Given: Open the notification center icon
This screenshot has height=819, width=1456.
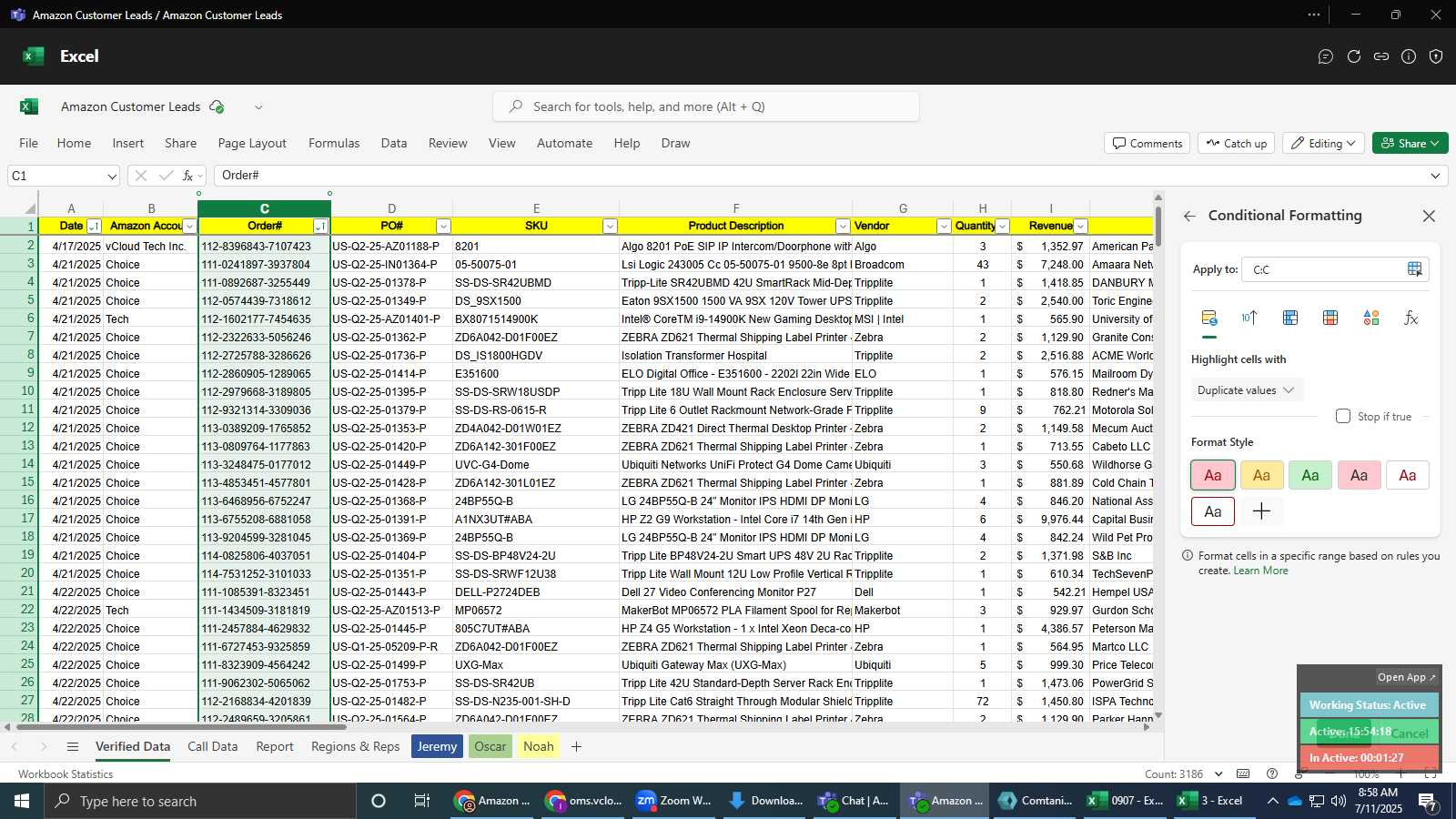Looking at the screenshot, I should pos(1428,801).
